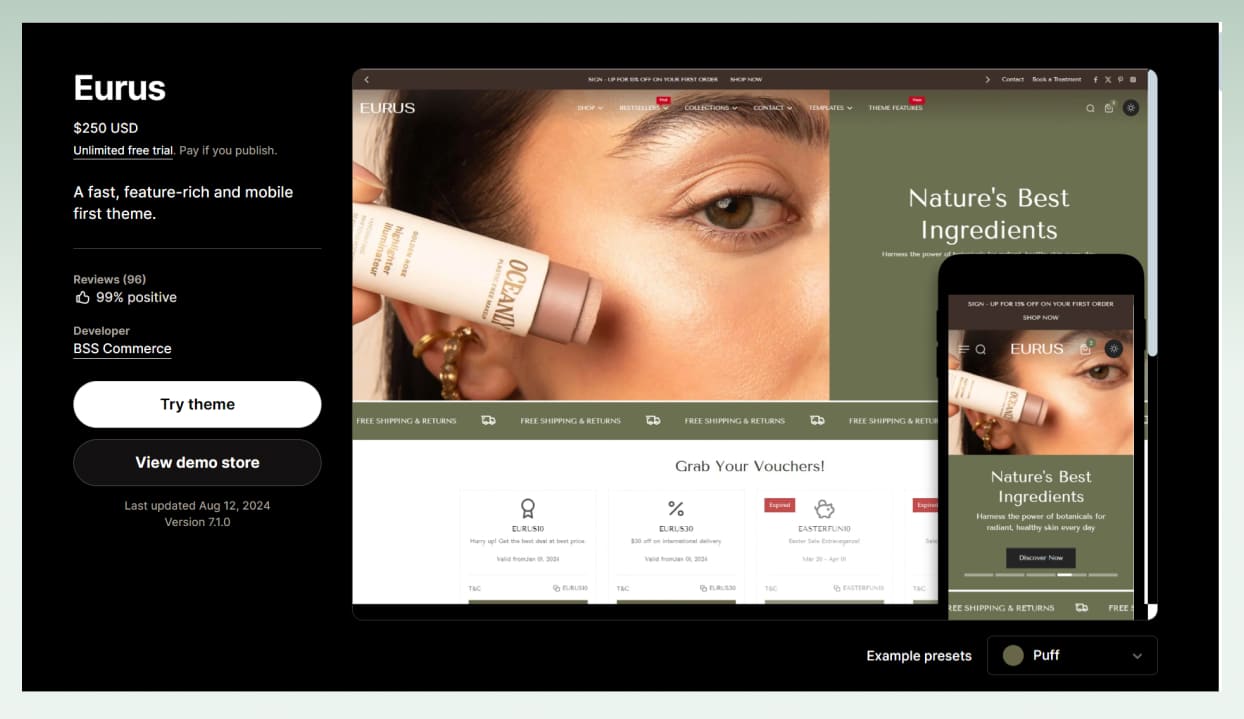Click the EURUS logo in desktop preview
Screen dimensions: 1244x719
pyautogui.click(x=387, y=108)
